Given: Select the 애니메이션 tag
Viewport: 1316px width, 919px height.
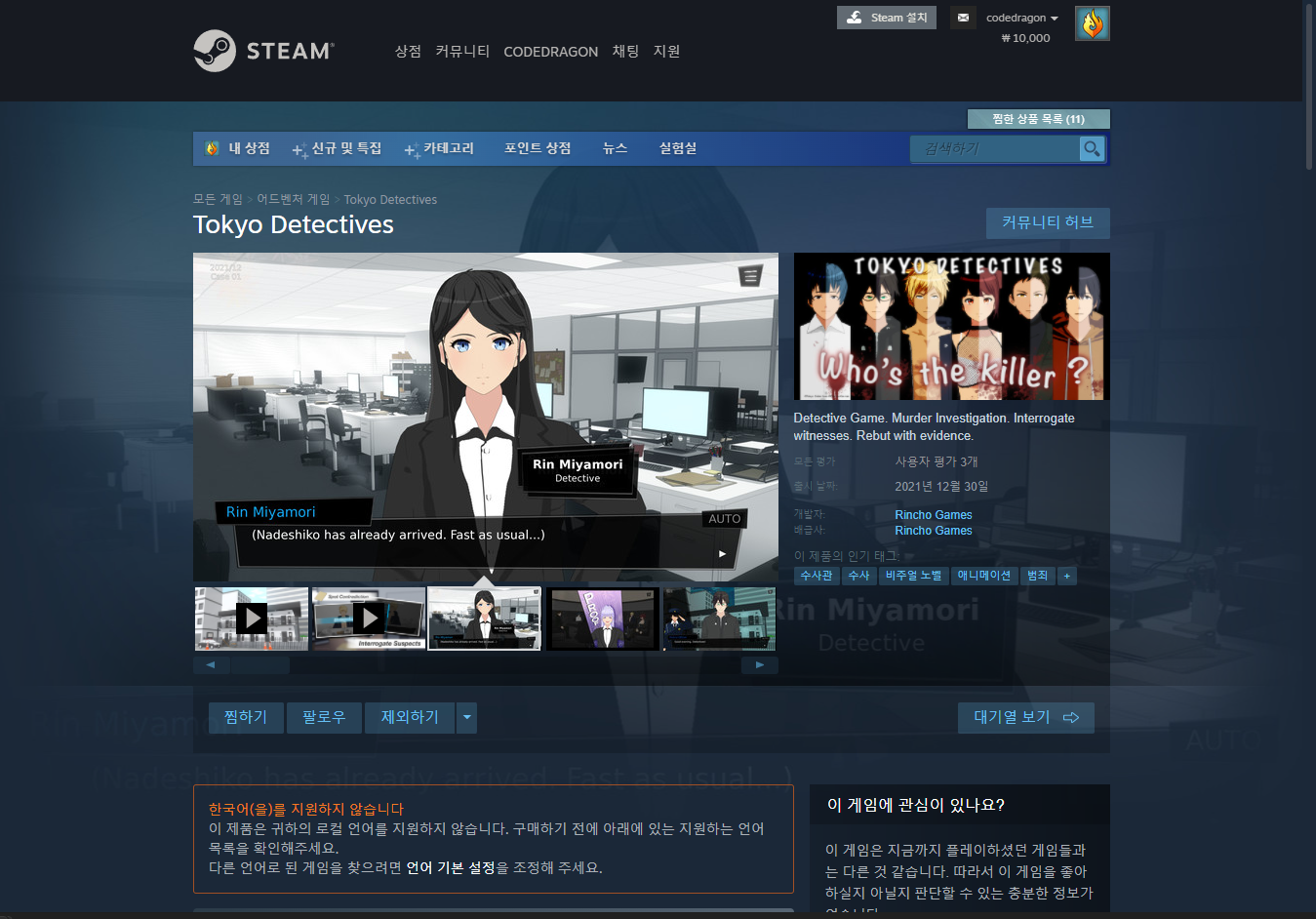Looking at the screenshot, I should click(984, 576).
